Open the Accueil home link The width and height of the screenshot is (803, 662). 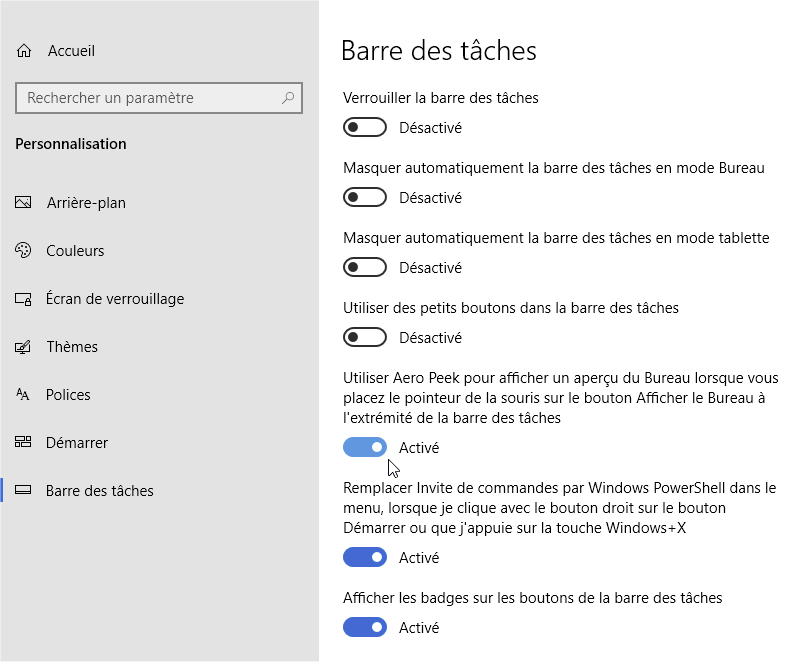pyautogui.click(x=71, y=51)
